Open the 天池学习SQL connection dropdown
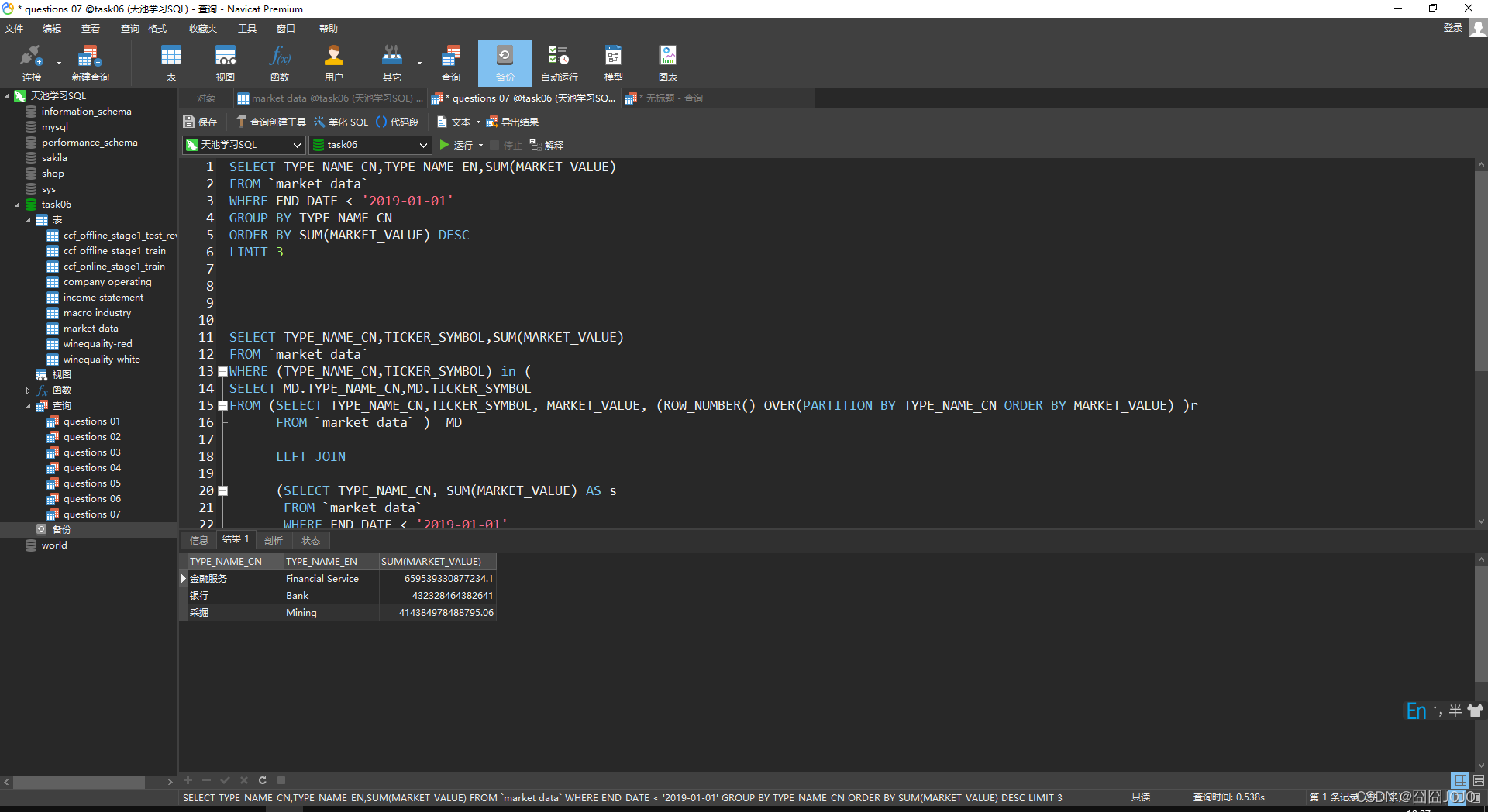Screen dimensions: 1488x812 click(x=243, y=145)
